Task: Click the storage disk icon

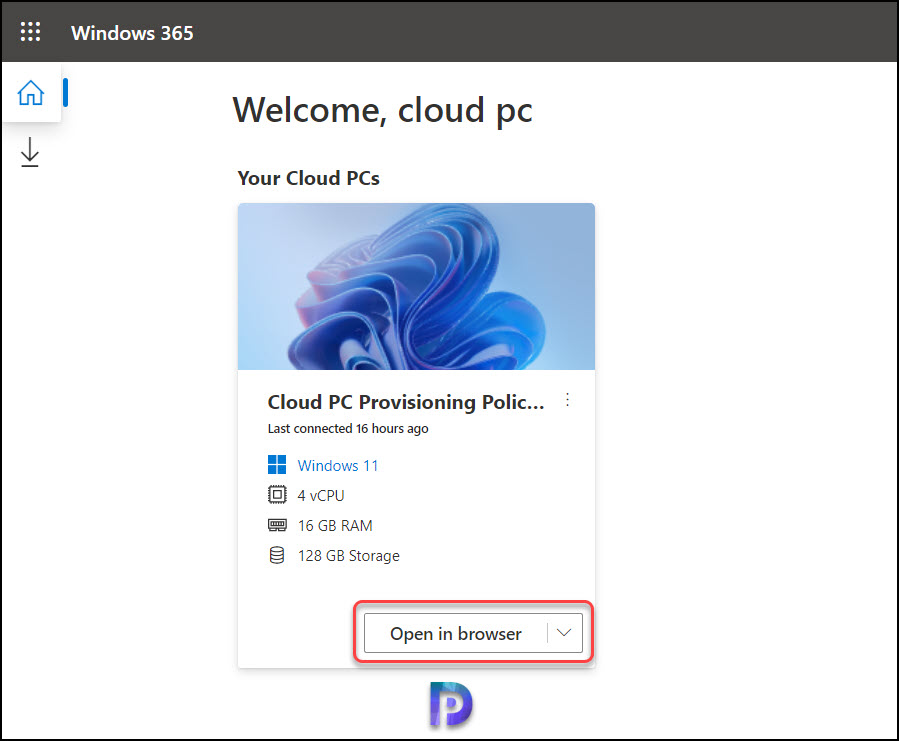Action: click(277, 555)
